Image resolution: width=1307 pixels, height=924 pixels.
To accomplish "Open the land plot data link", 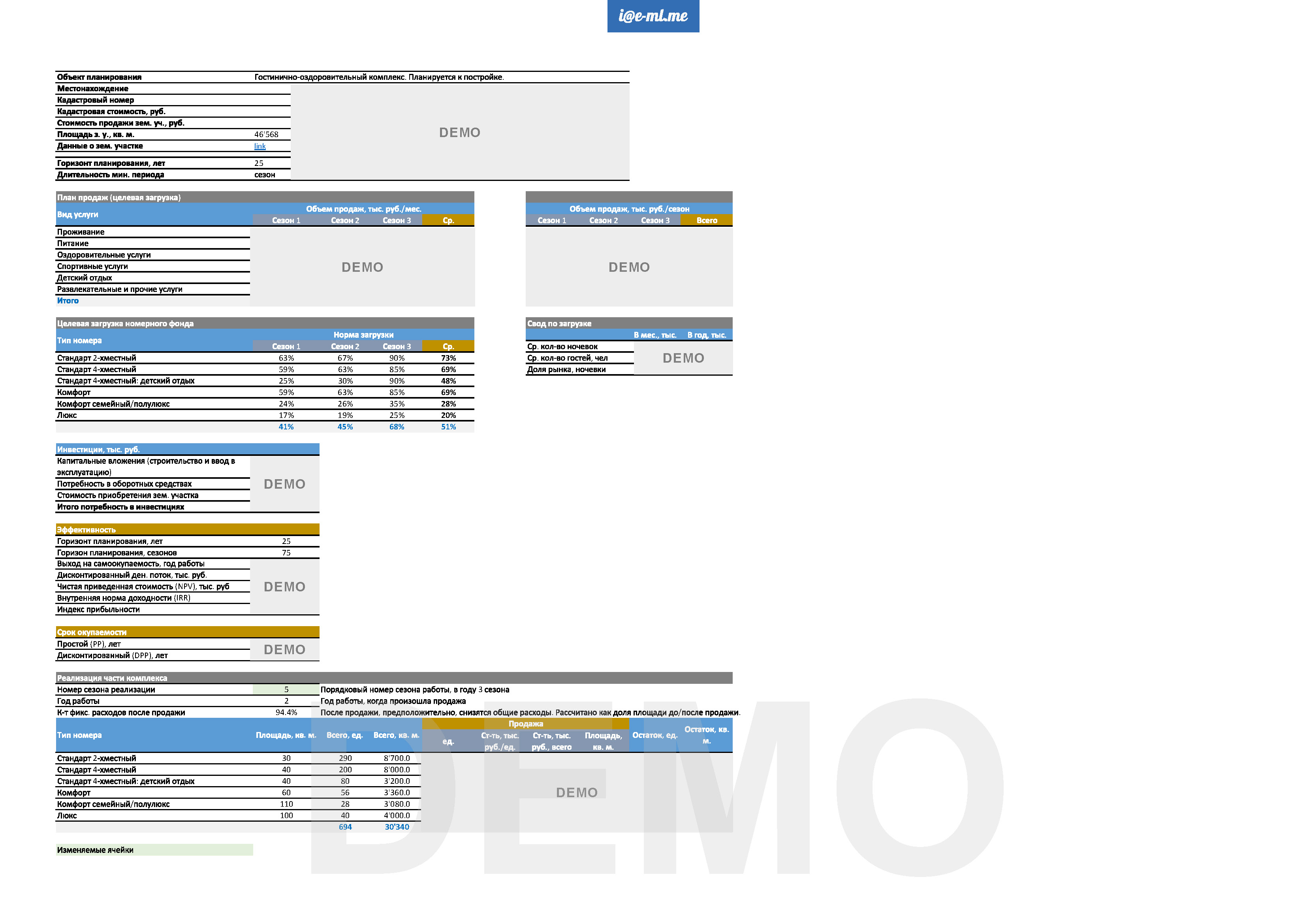I will pyautogui.click(x=260, y=146).
